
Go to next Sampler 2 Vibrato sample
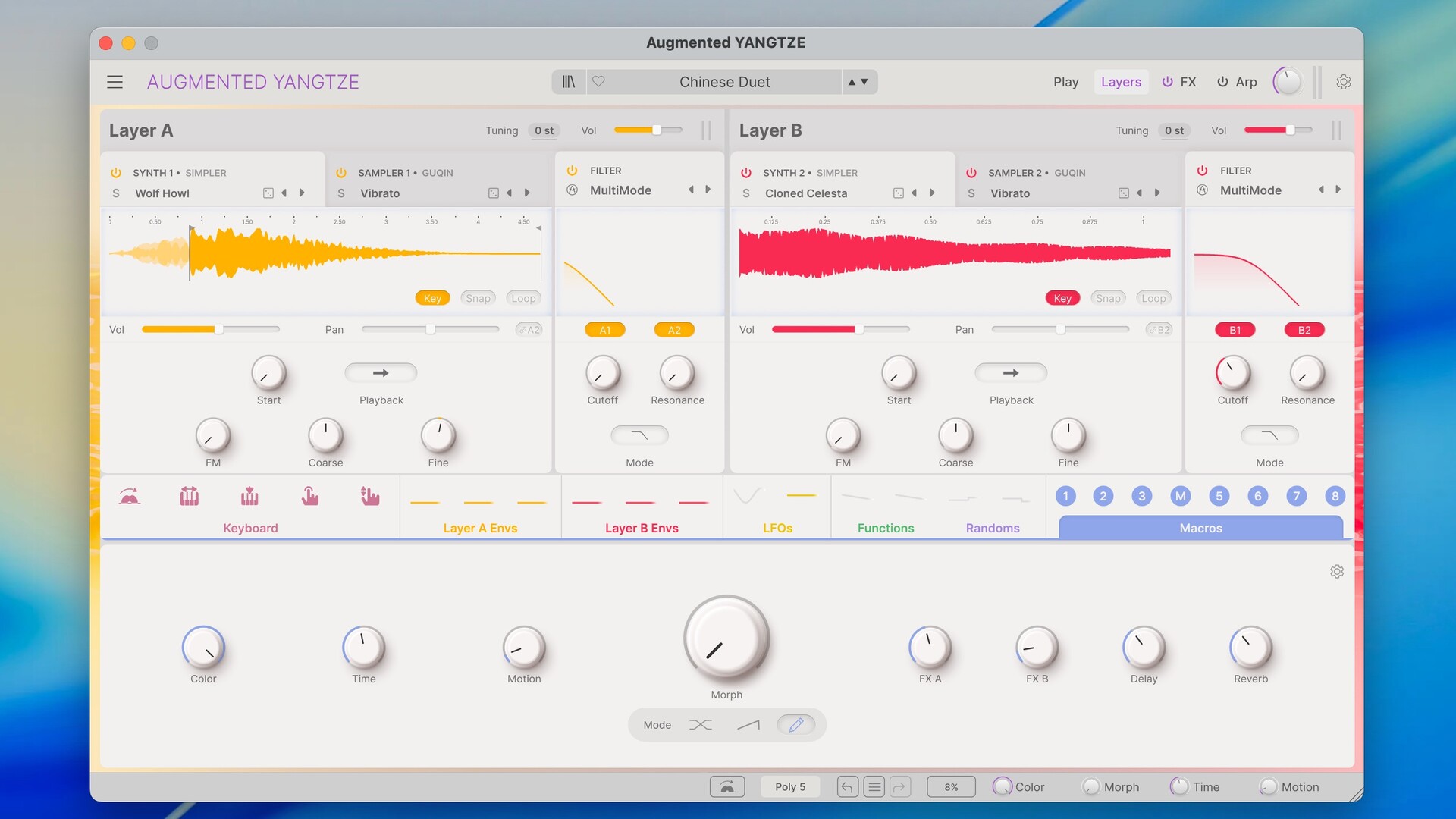[1157, 193]
